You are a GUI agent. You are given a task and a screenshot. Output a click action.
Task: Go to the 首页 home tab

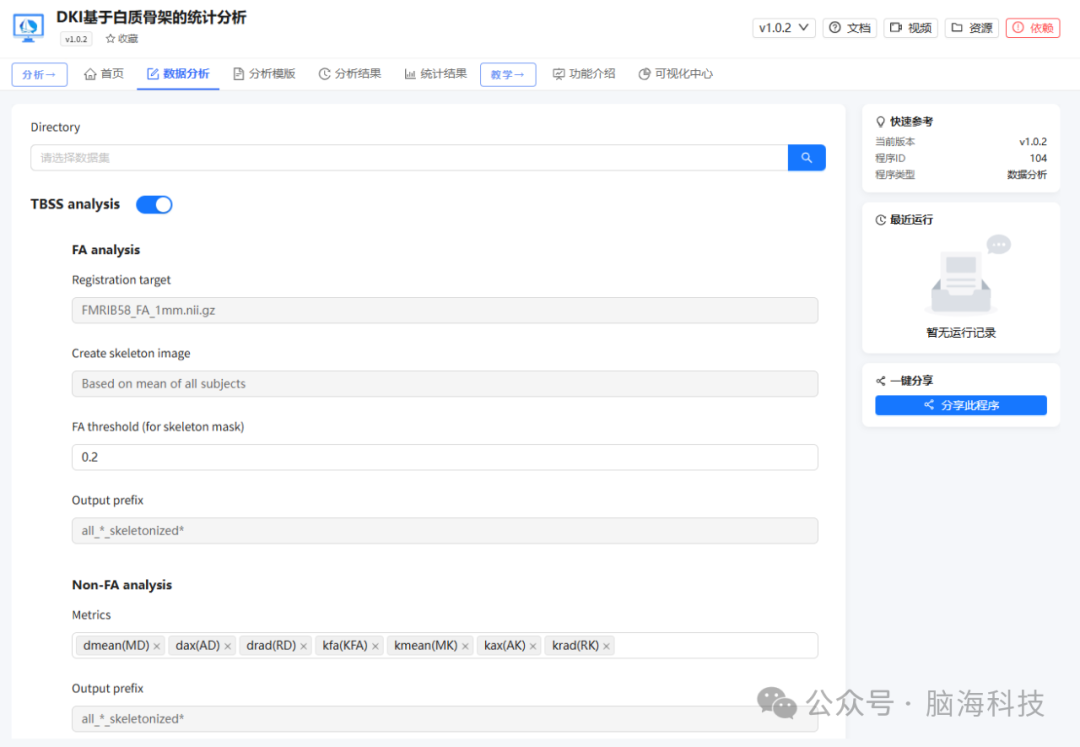[x=104, y=74]
